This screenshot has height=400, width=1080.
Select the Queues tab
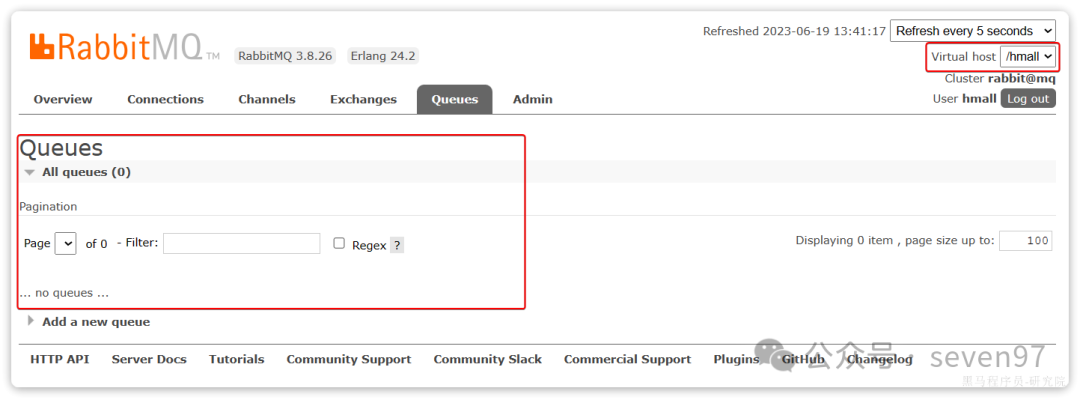(455, 99)
